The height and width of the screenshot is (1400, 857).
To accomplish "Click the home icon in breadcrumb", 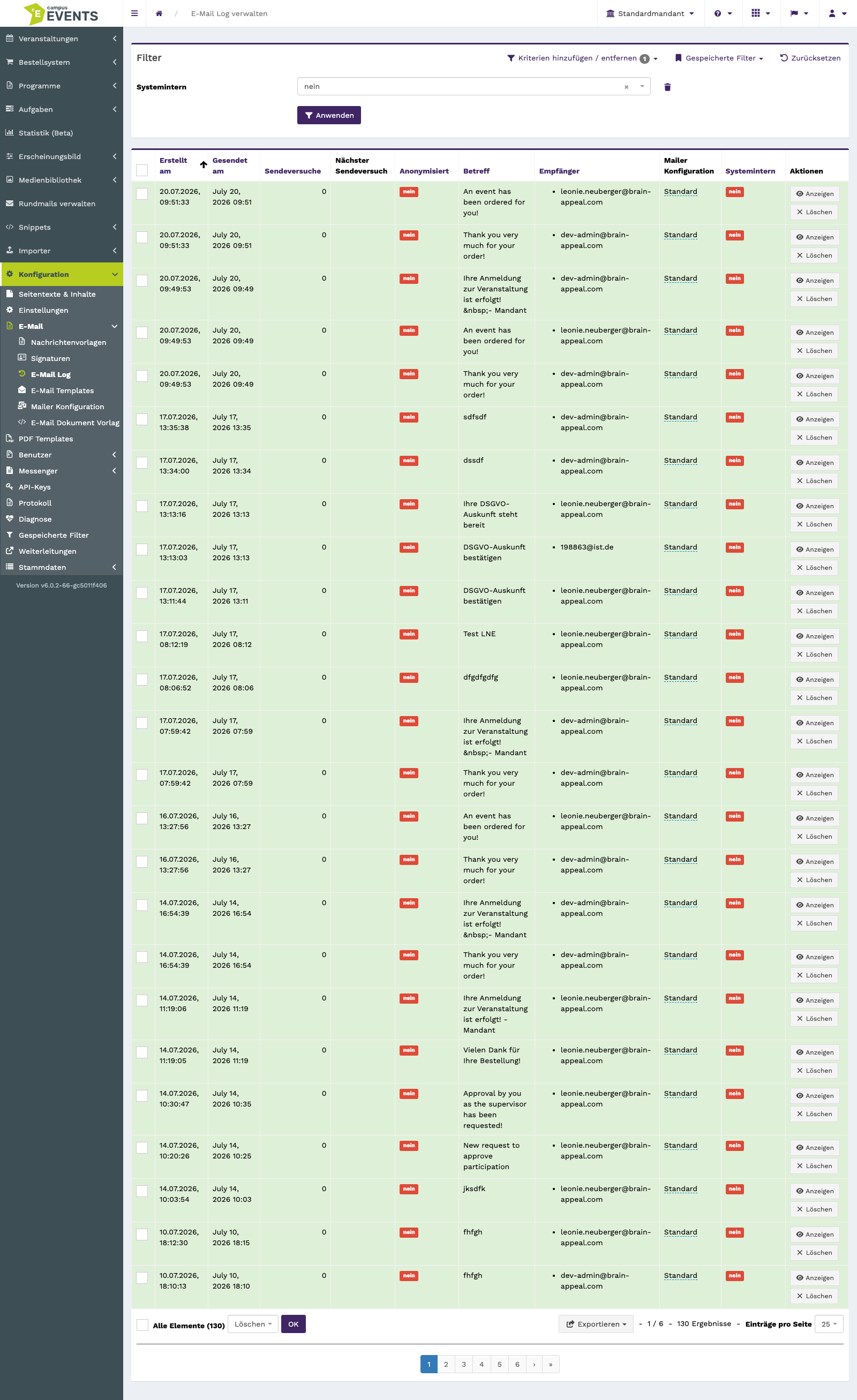I will tap(159, 13).
